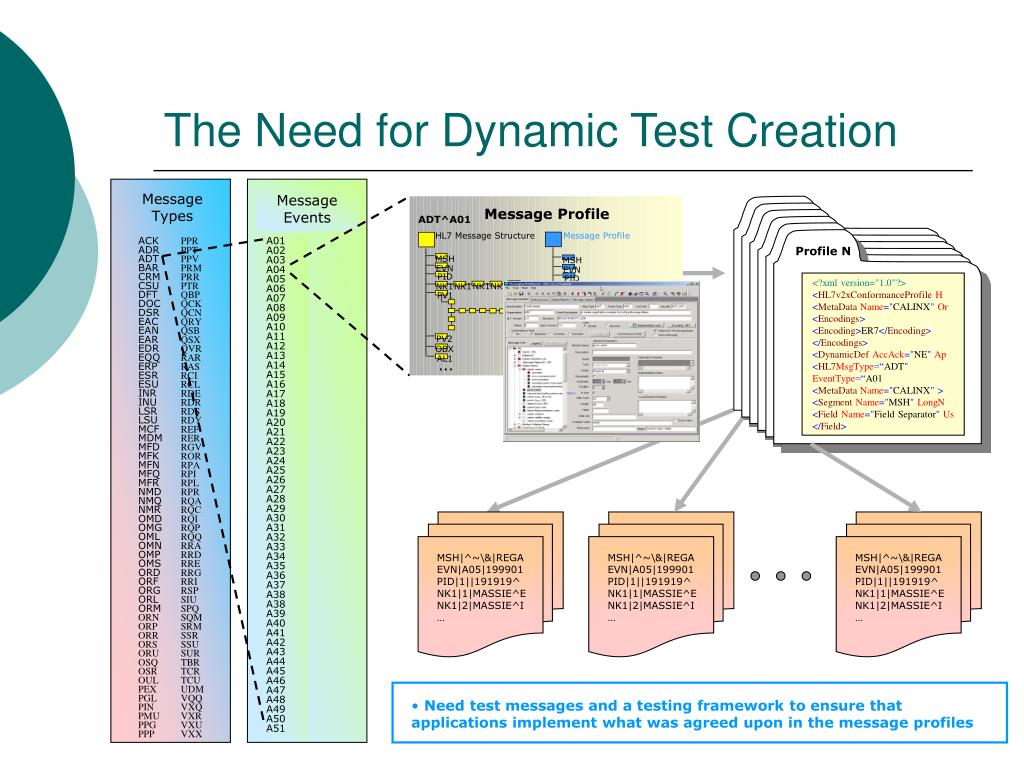This screenshot has width=1024, height=768.
Task: Select the A04 message event
Action: (x=276, y=269)
